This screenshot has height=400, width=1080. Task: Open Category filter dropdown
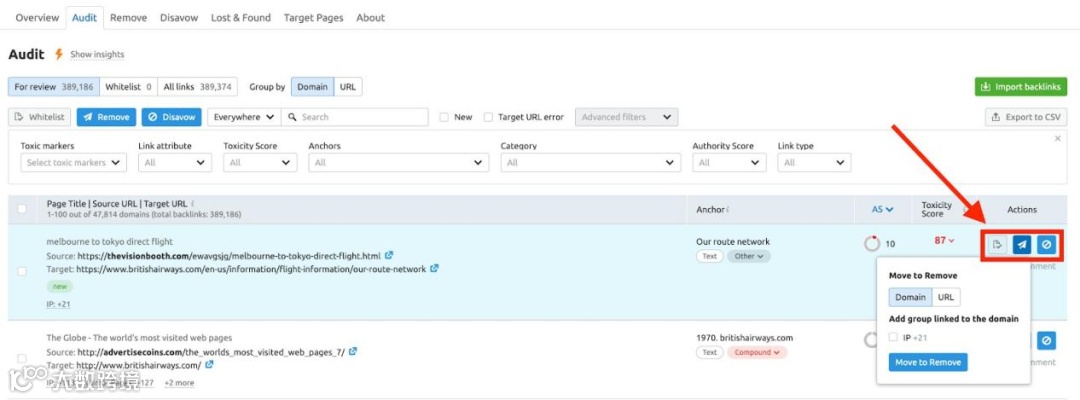click(591, 162)
